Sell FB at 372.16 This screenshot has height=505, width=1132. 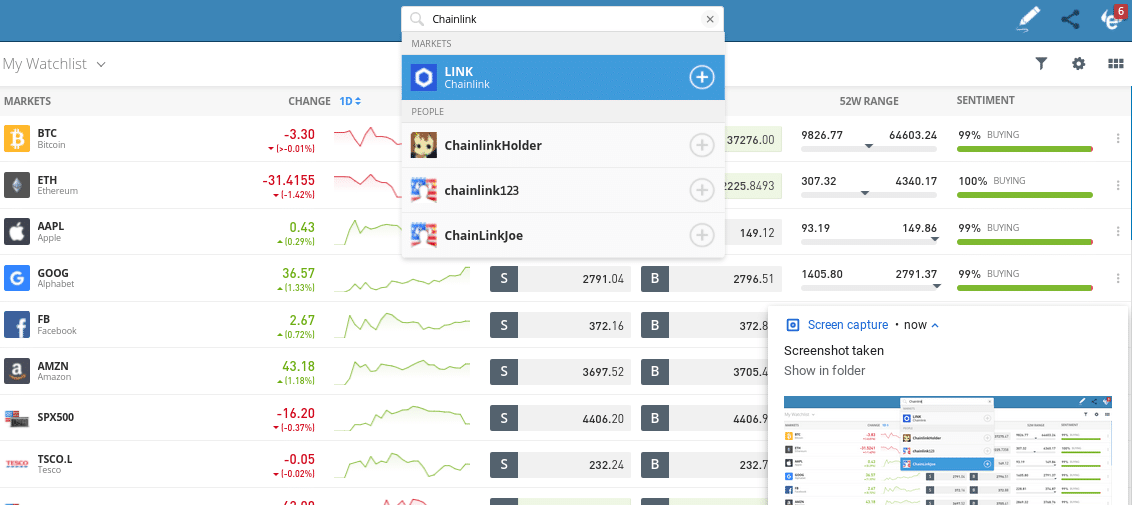click(560, 325)
